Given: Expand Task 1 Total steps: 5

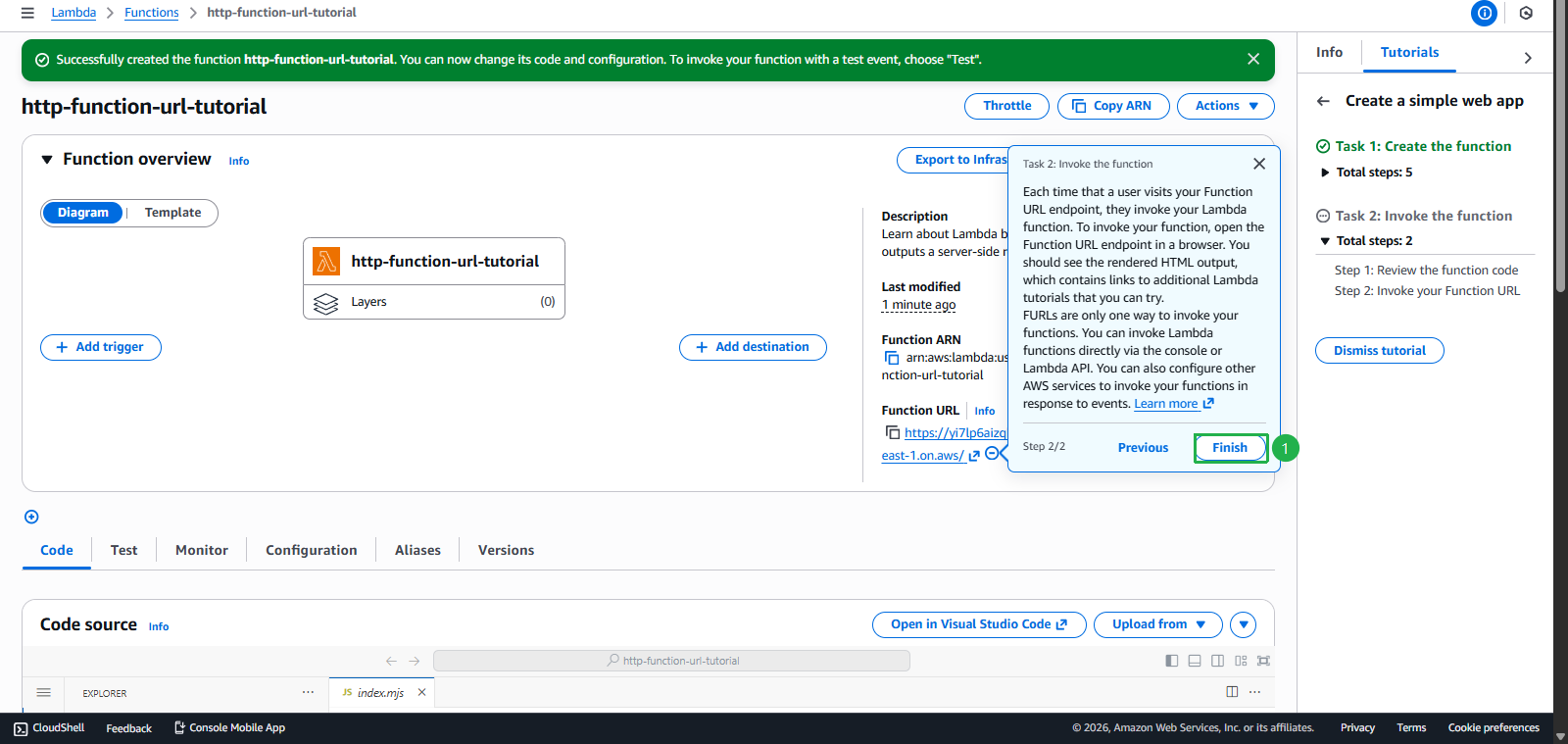Looking at the screenshot, I should (1325, 173).
